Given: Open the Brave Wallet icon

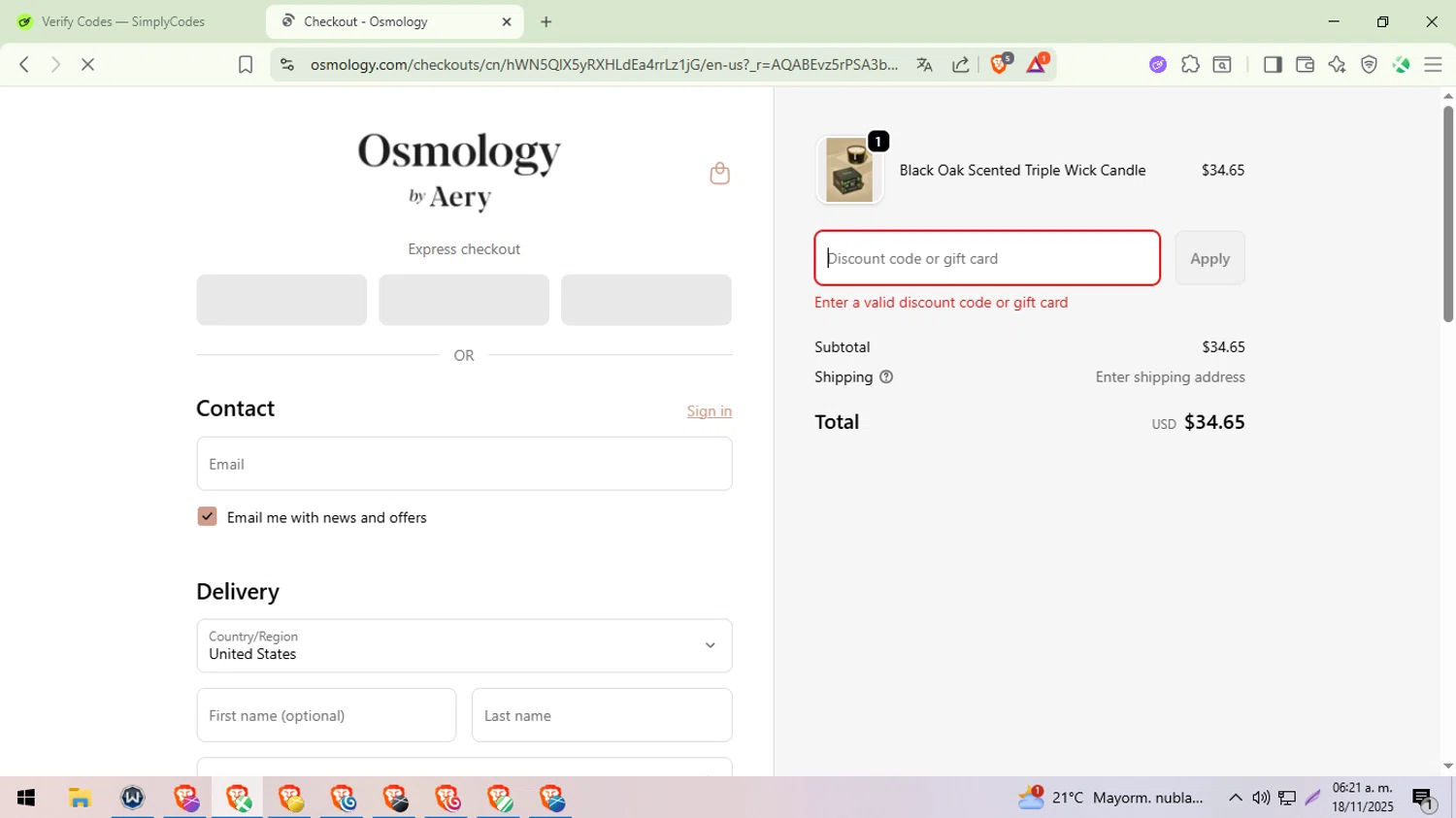Looking at the screenshot, I should (x=1305, y=64).
